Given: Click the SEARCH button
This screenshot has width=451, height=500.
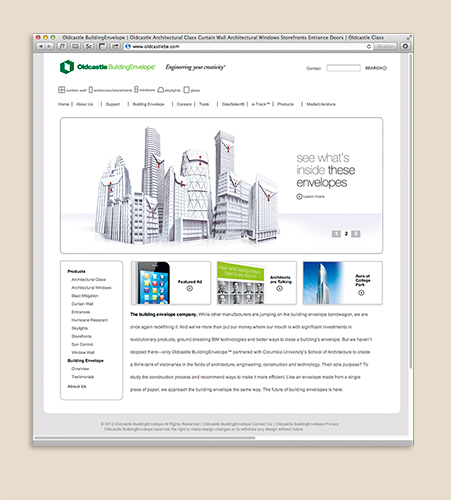Looking at the screenshot, I should click(376, 68).
